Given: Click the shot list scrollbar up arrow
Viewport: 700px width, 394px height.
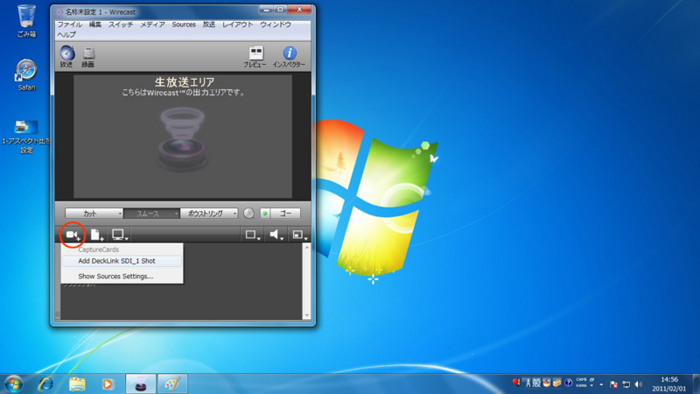Looking at the screenshot, I should [306, 247].
